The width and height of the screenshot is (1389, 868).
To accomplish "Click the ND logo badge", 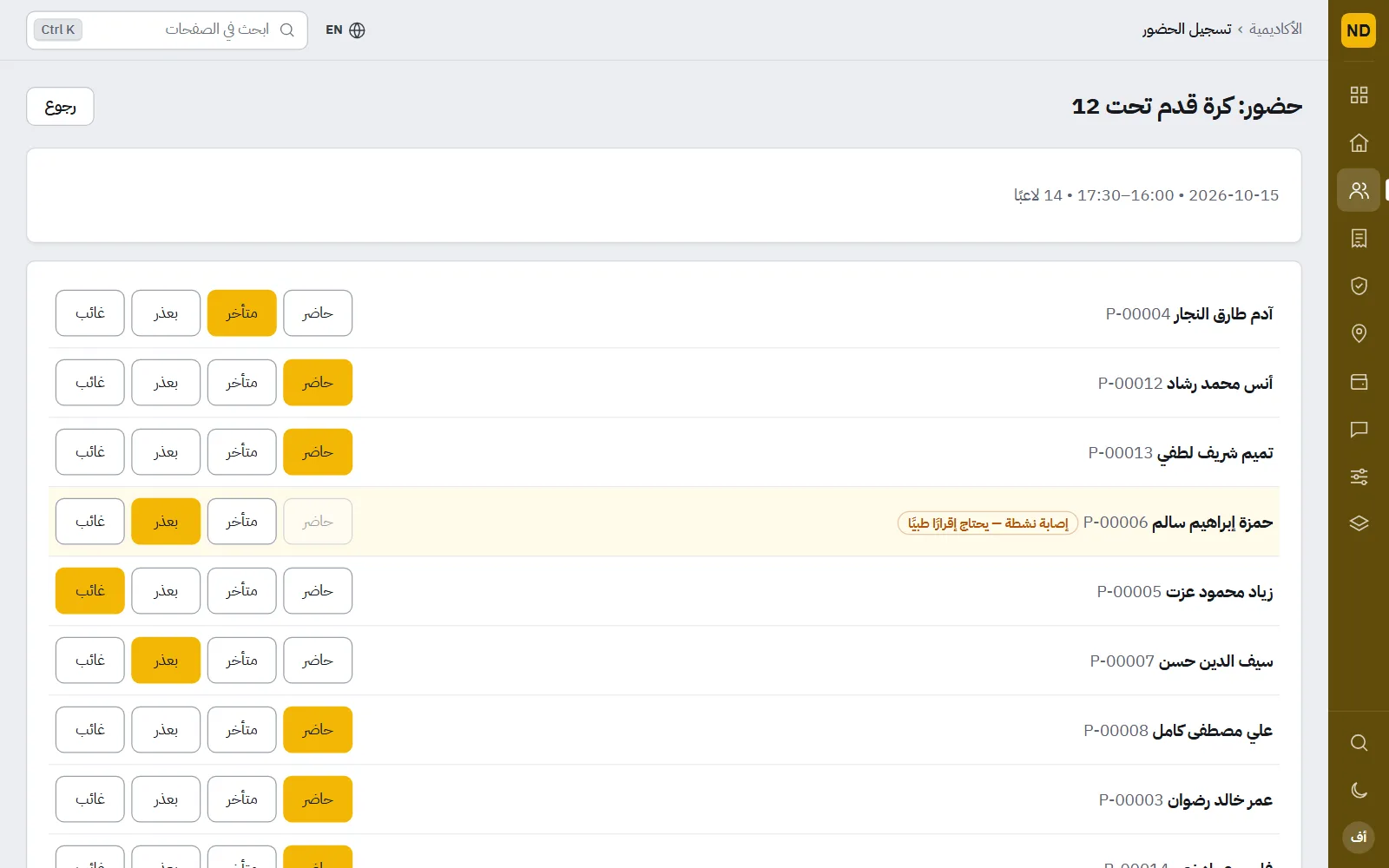I will click(1359, 30).
